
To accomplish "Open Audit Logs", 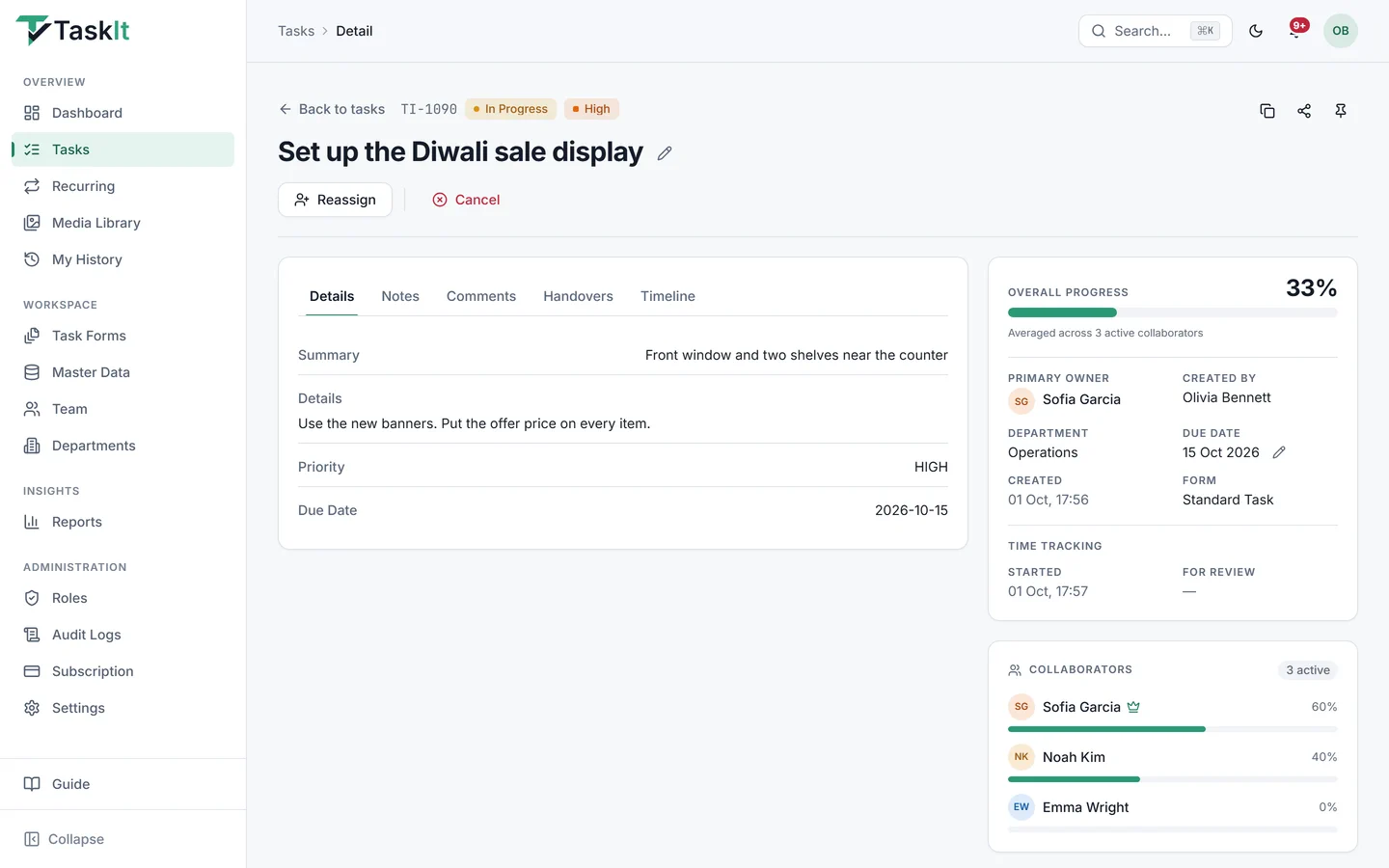I will (x=123, y=635).
